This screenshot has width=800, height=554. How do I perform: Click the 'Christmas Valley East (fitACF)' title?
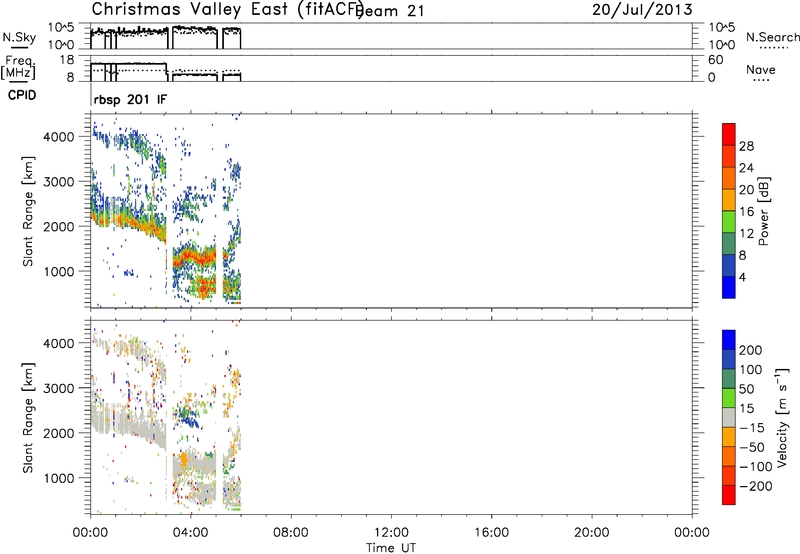pyautogui.click(x=227, y=9)
